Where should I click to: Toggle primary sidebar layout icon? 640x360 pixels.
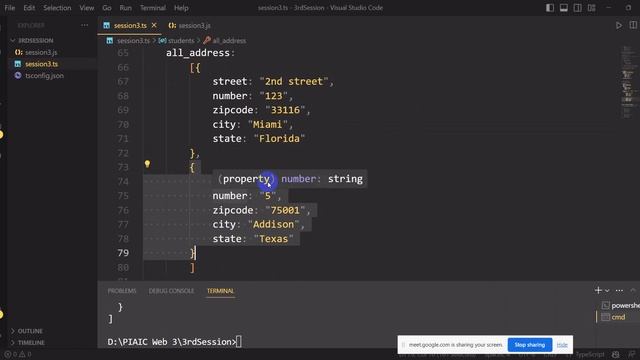(550, 8)
